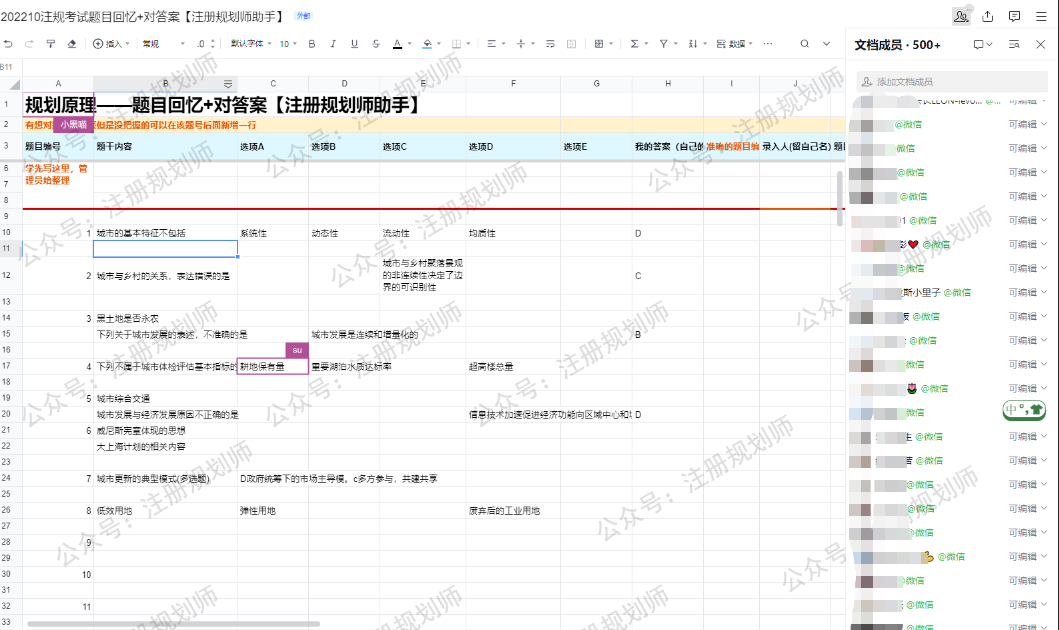Close the 文档成员 panel
The height and width of the screenshot is (630, 1059).
click(1040, 45)
